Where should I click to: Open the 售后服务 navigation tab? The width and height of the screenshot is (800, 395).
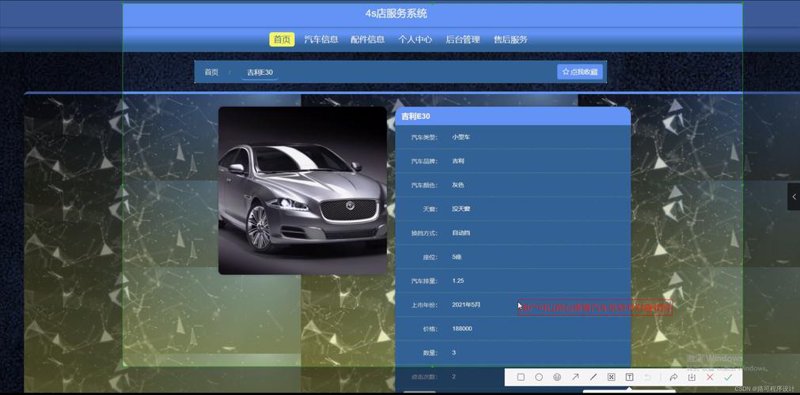coord(510,39)
